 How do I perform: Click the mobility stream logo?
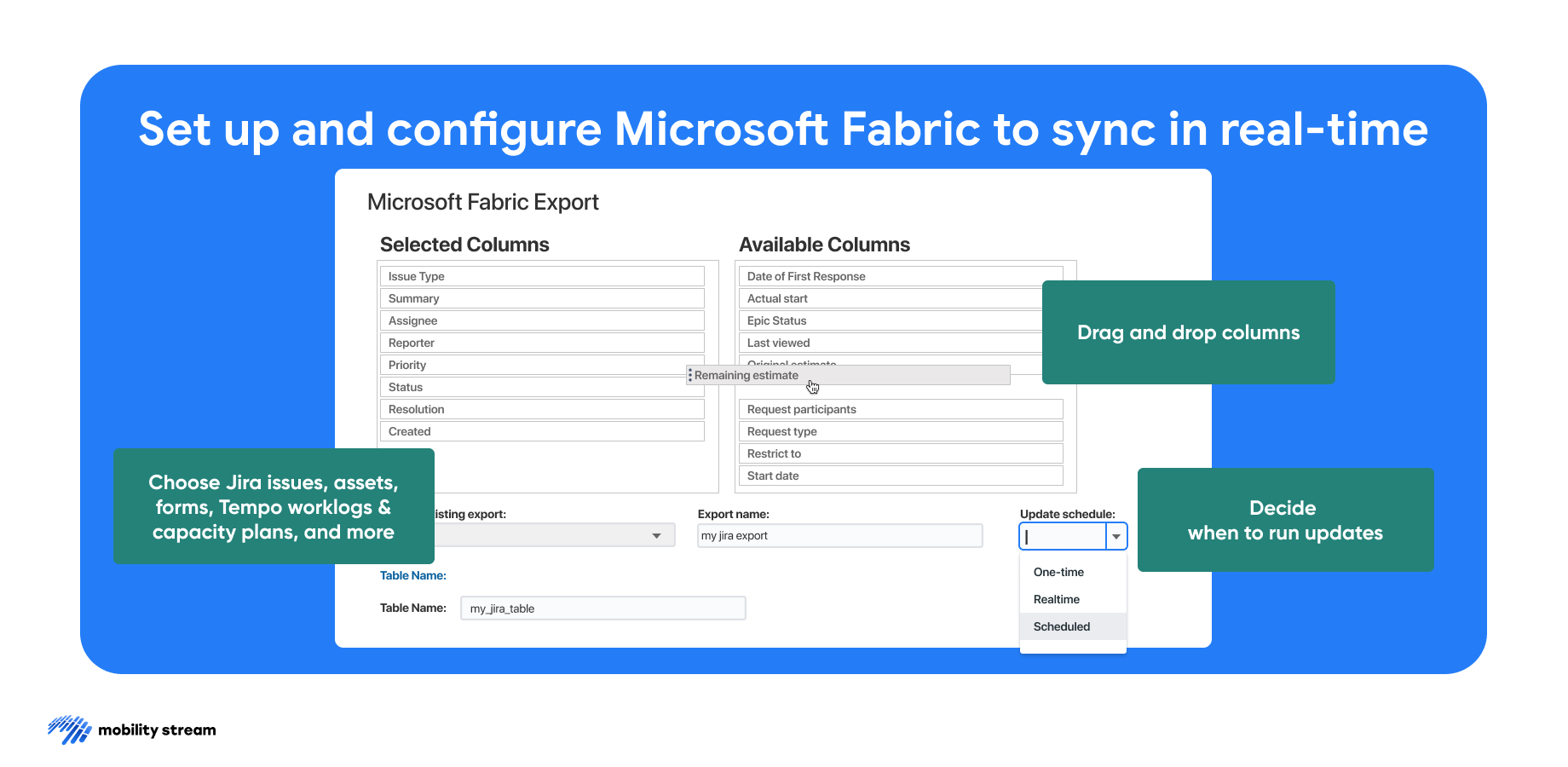(x=132, y=730)
